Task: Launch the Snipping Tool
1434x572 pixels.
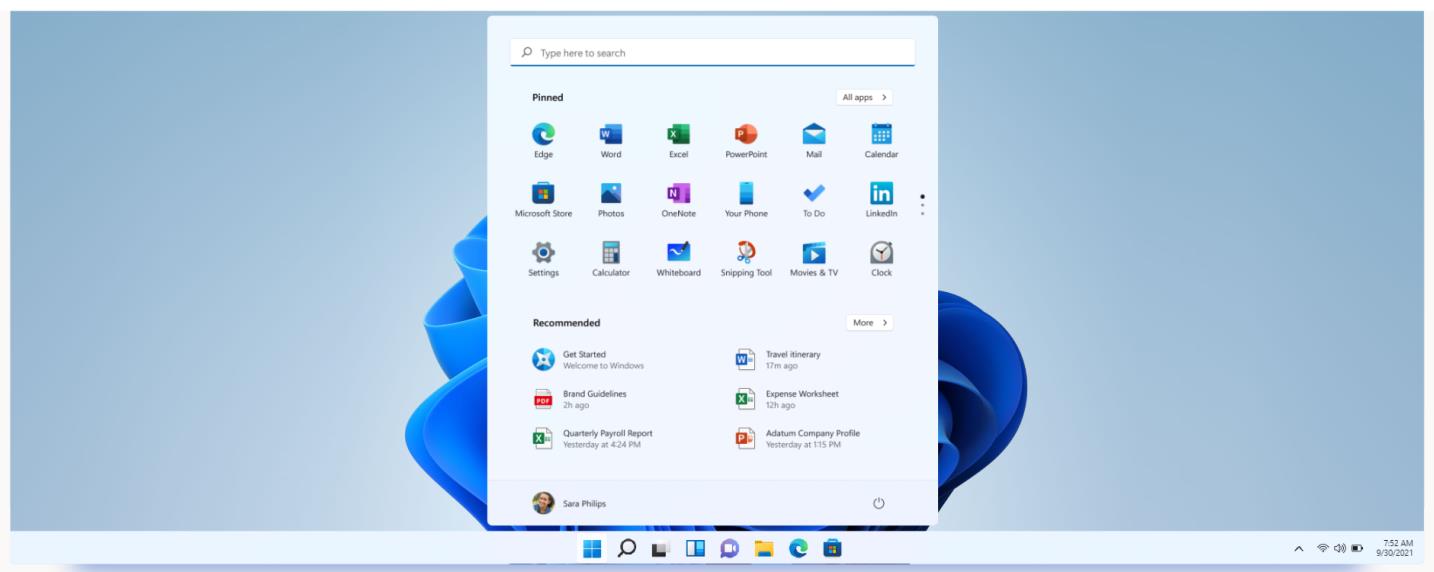Action: coord(746,258)
